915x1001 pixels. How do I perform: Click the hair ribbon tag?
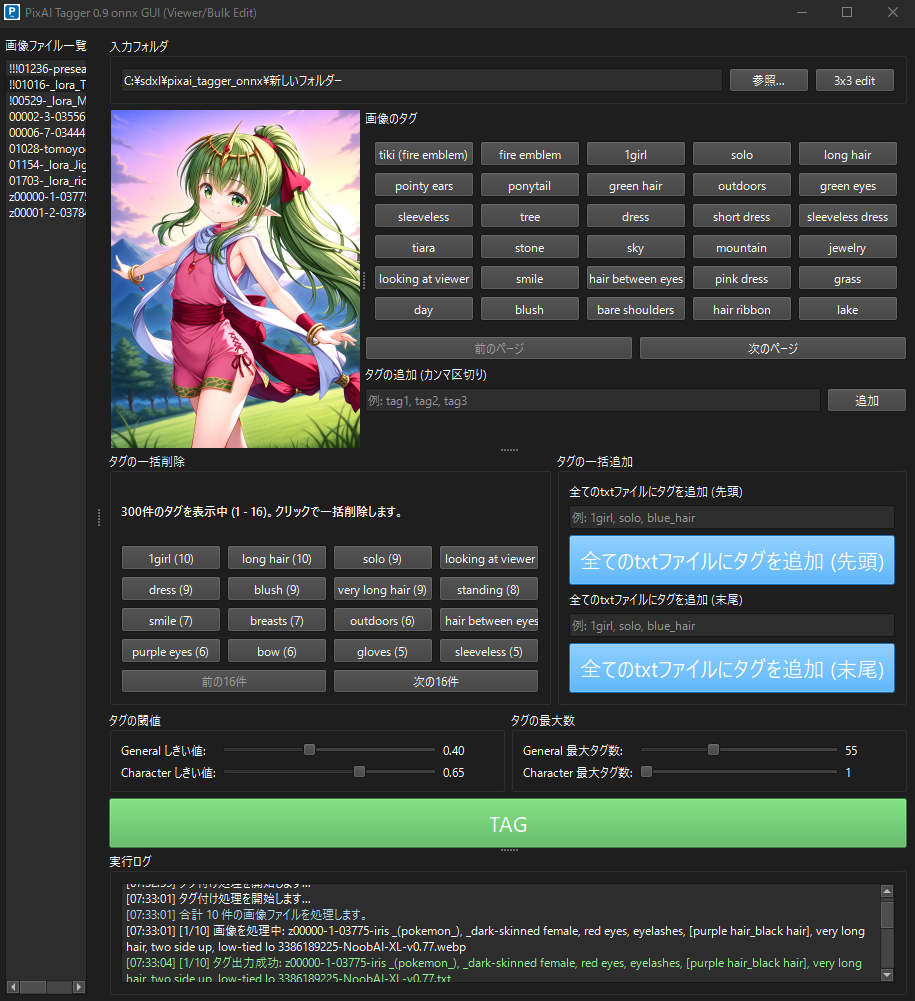click(x=742, y=310)
